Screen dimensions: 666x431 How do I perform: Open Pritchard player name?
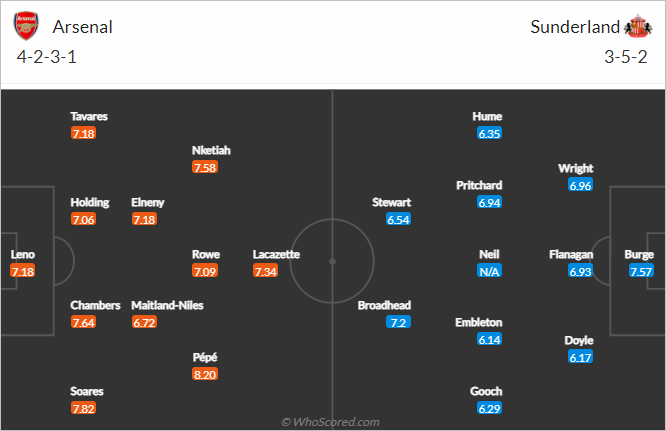tap(479, 185)
